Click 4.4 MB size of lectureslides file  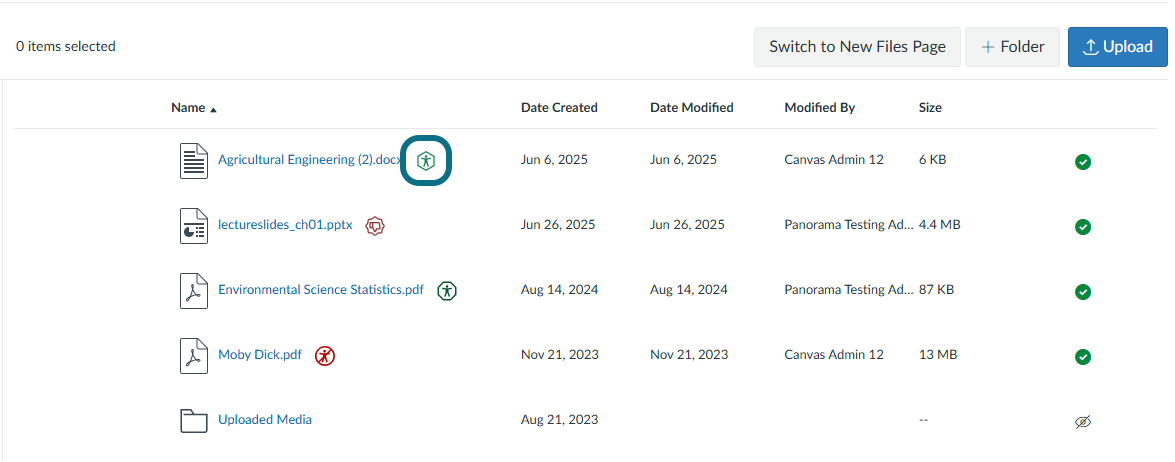point(940,225)
